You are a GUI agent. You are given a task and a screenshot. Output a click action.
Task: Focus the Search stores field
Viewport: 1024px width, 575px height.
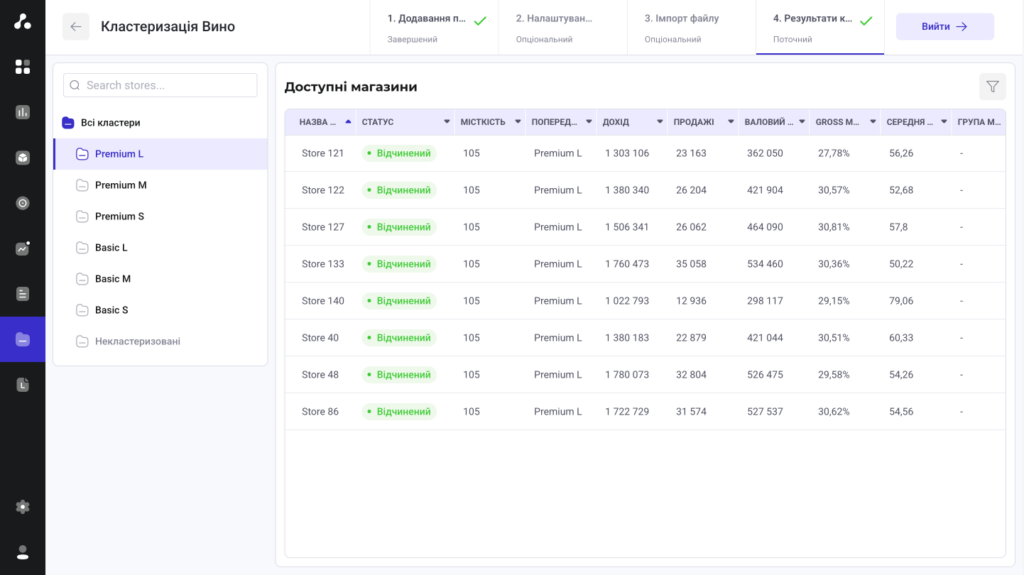pyautogui.click(x=160, y=85)
